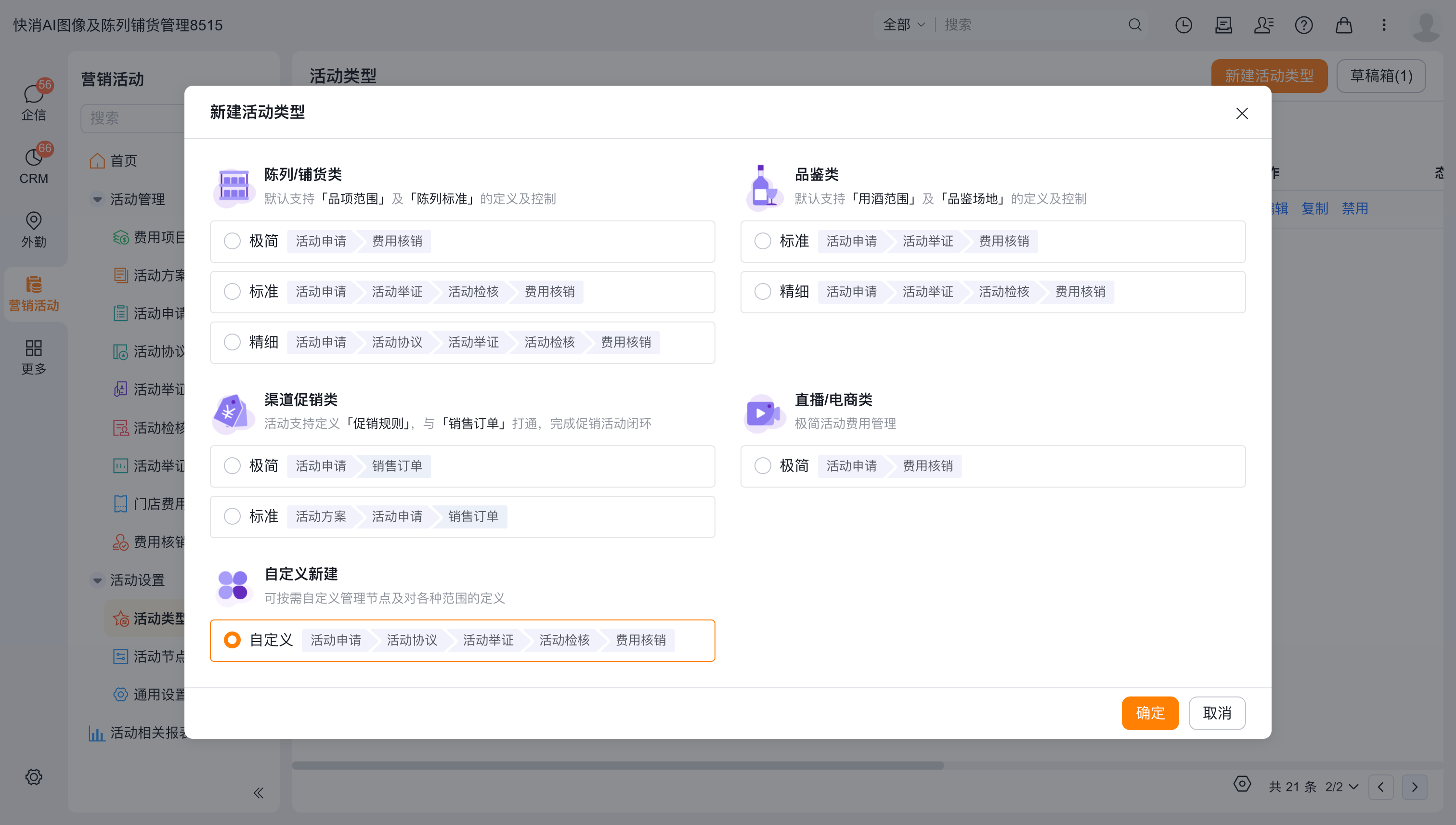Image resolution: width=1456 pixels, height=825 pixels.
Task: Open 通用设置 menu item
Action: pyautogui.click(x=148, y=695)
